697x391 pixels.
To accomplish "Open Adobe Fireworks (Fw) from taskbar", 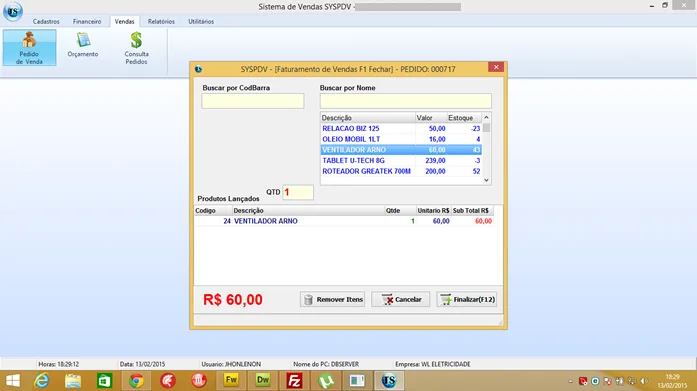I will point(231,381).
